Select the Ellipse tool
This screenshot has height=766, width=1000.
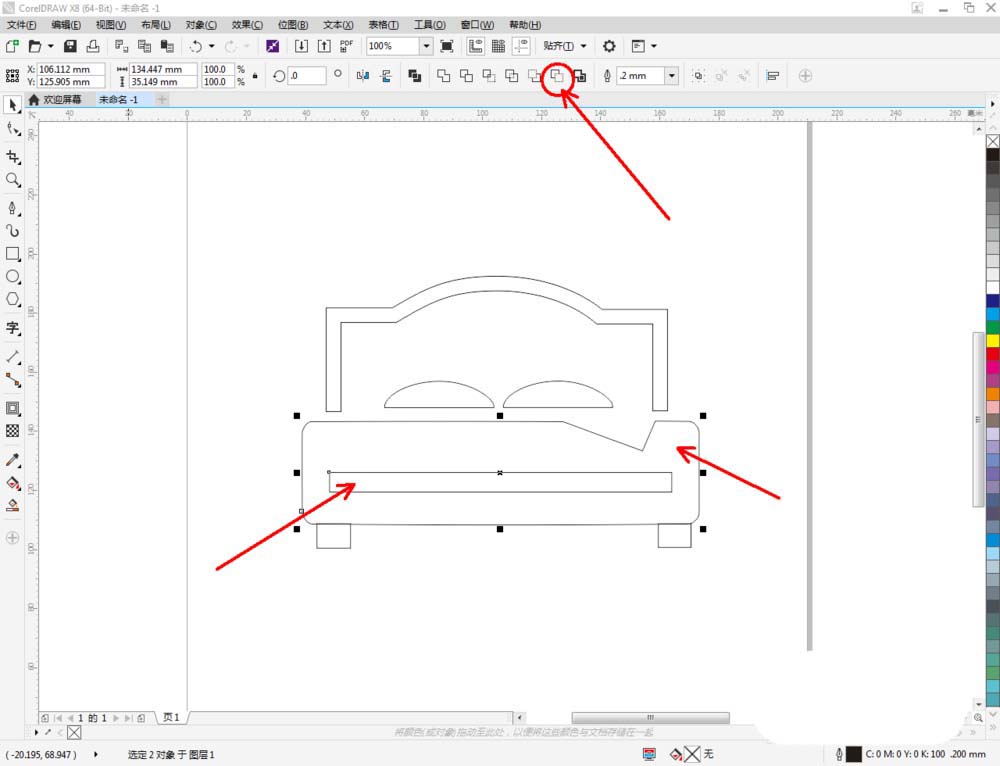pos(12,277)
